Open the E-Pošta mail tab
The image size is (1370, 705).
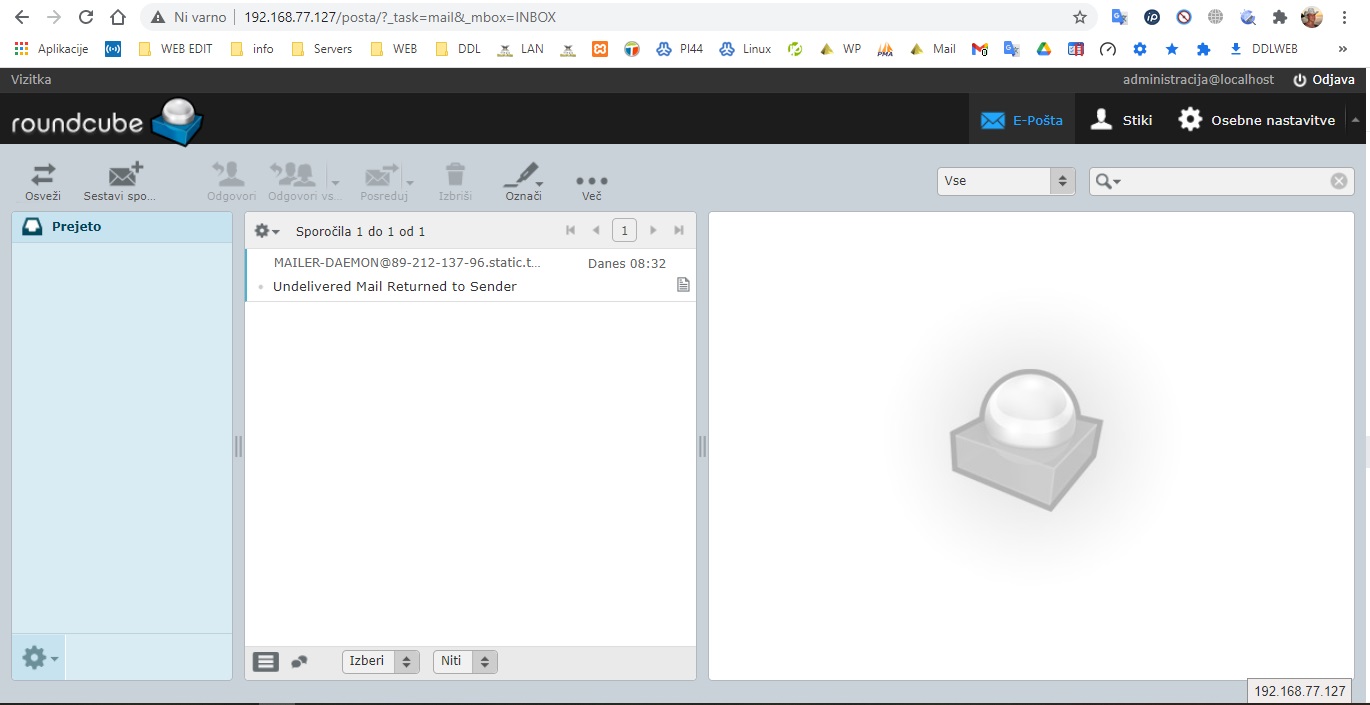(1021, 120)
